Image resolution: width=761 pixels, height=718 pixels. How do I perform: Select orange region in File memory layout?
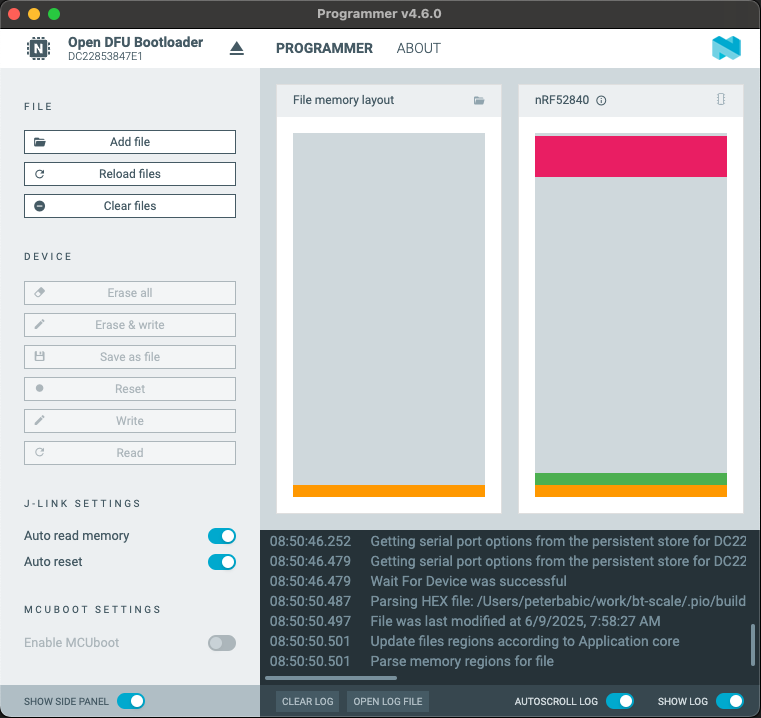click(389, 491)
